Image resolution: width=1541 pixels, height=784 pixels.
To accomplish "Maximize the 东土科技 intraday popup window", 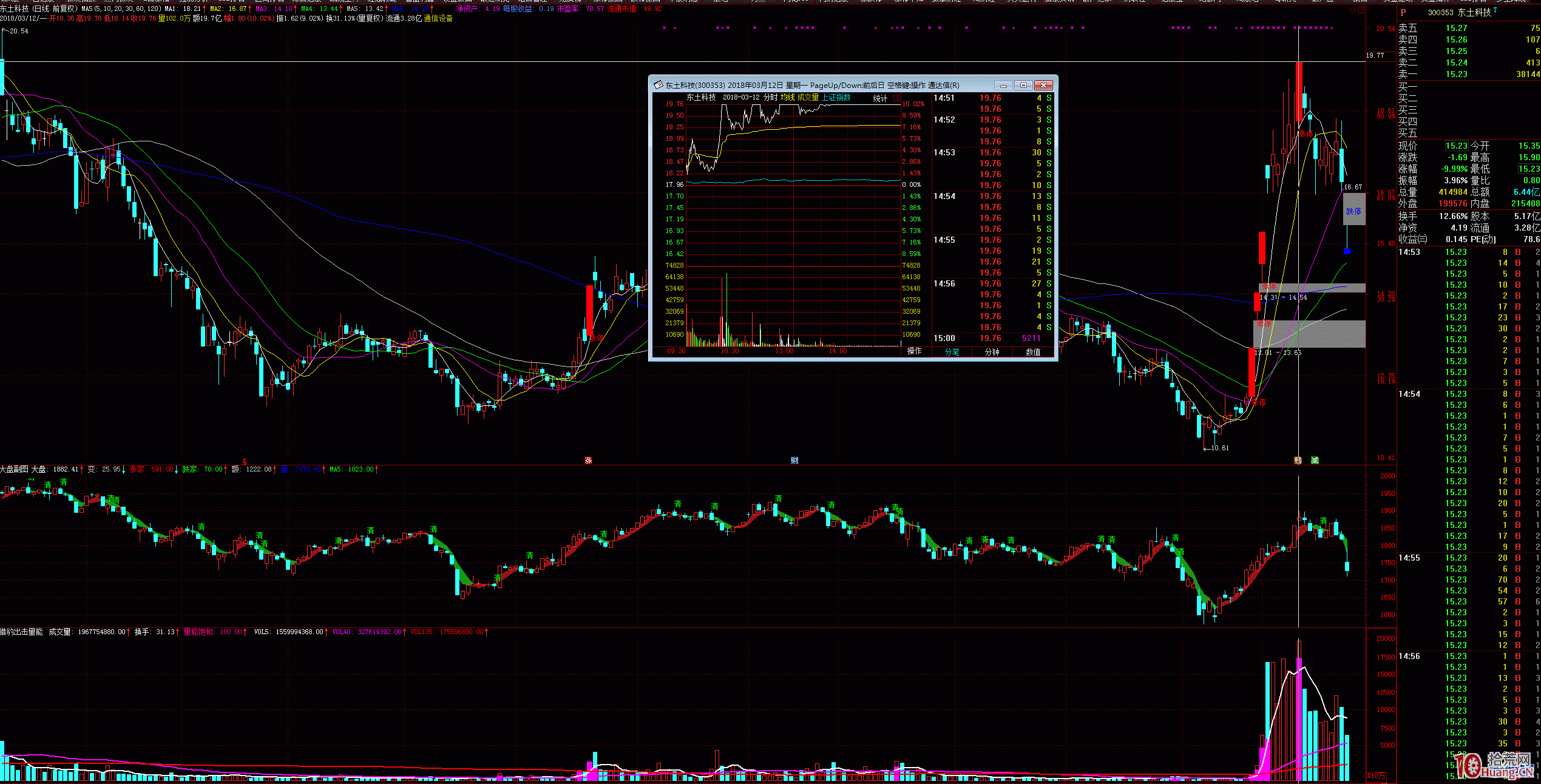I will [x=1023, y=85].
